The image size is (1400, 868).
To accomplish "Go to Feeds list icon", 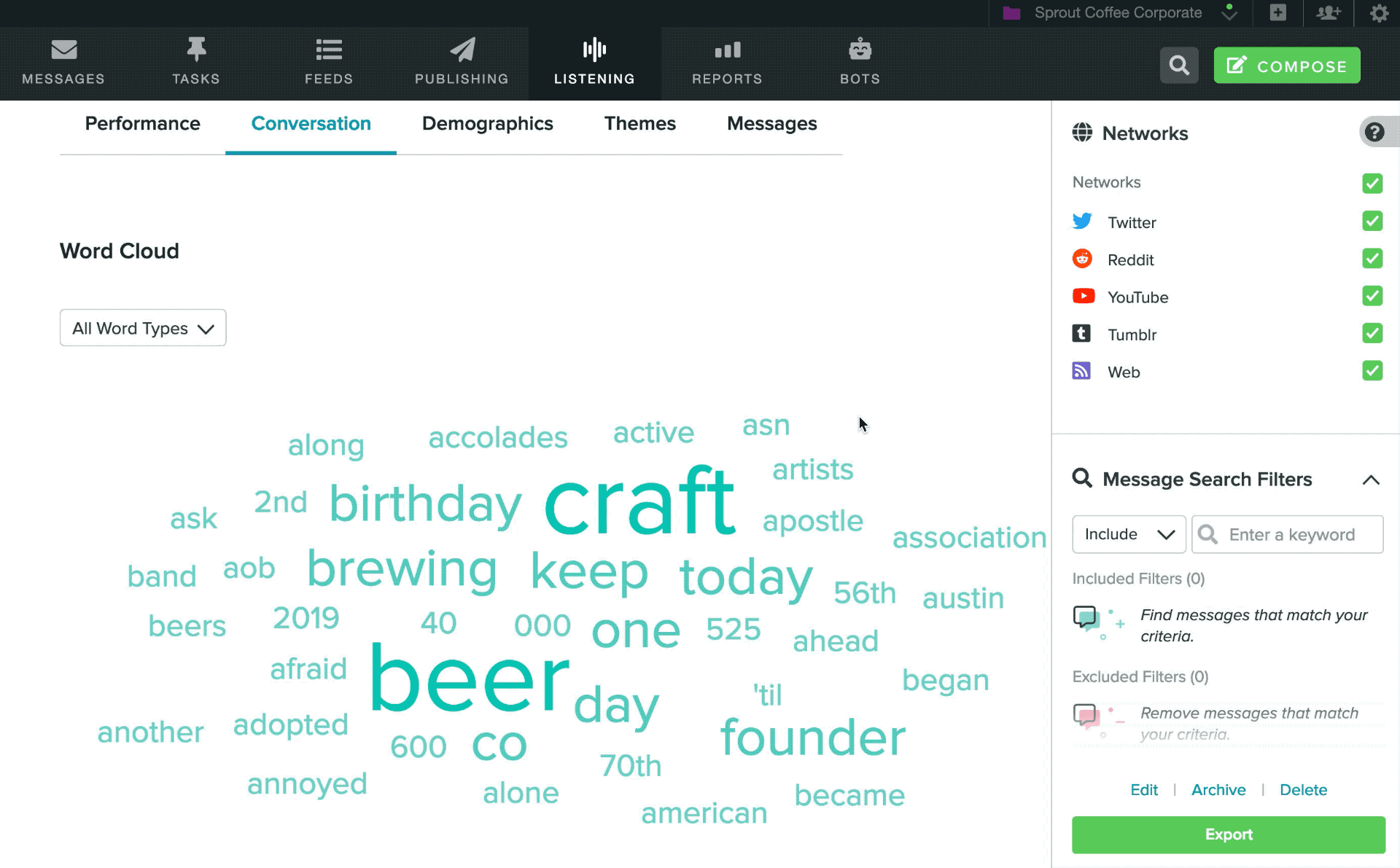I will tap(329, 50).
